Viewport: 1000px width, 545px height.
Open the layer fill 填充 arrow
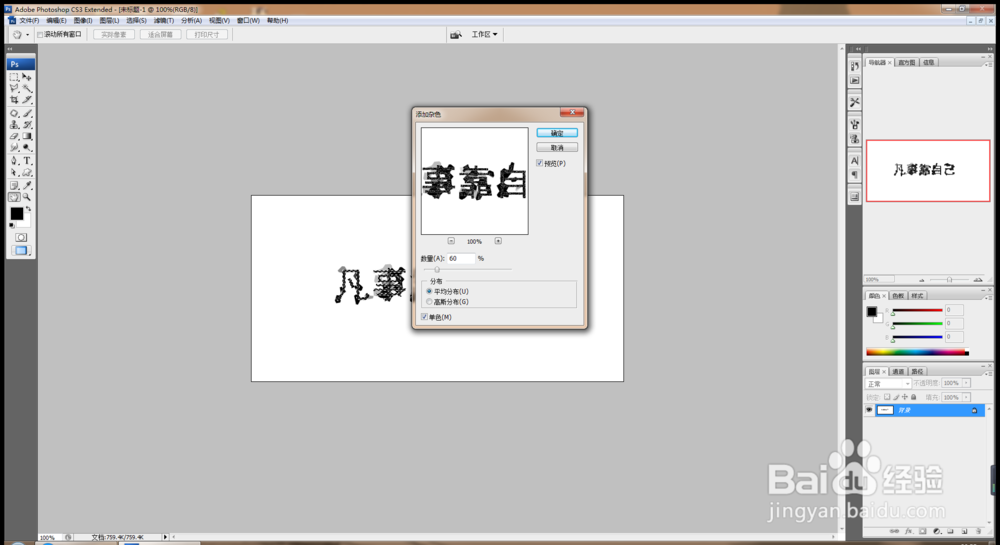[967, 397]
